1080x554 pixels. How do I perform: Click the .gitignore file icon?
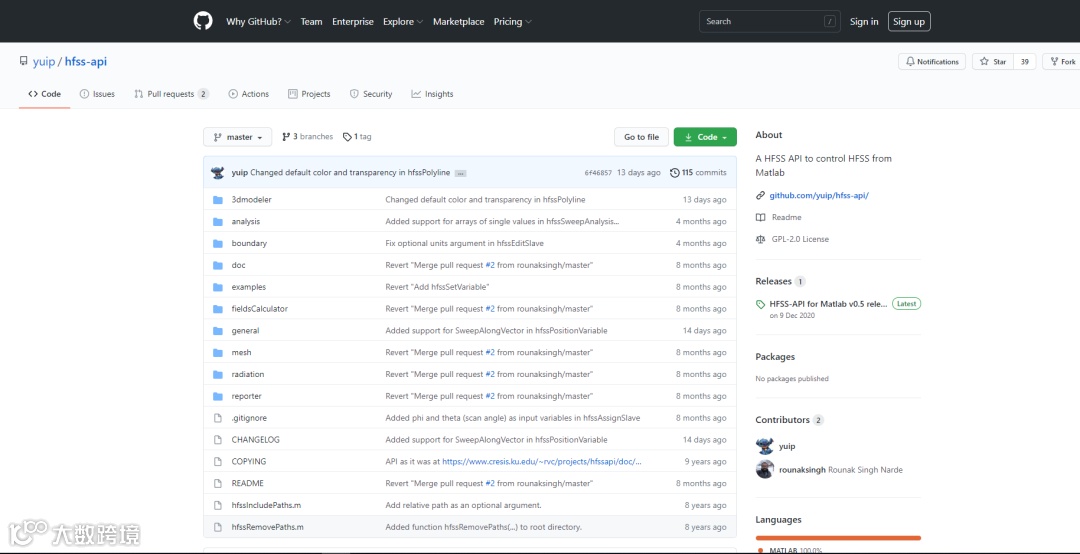click(x=218, y=418)
